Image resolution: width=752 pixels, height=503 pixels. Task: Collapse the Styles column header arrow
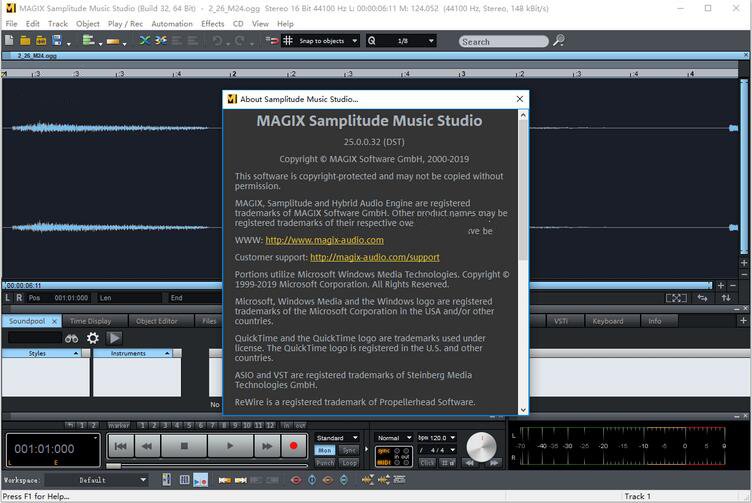pos(76,353)
